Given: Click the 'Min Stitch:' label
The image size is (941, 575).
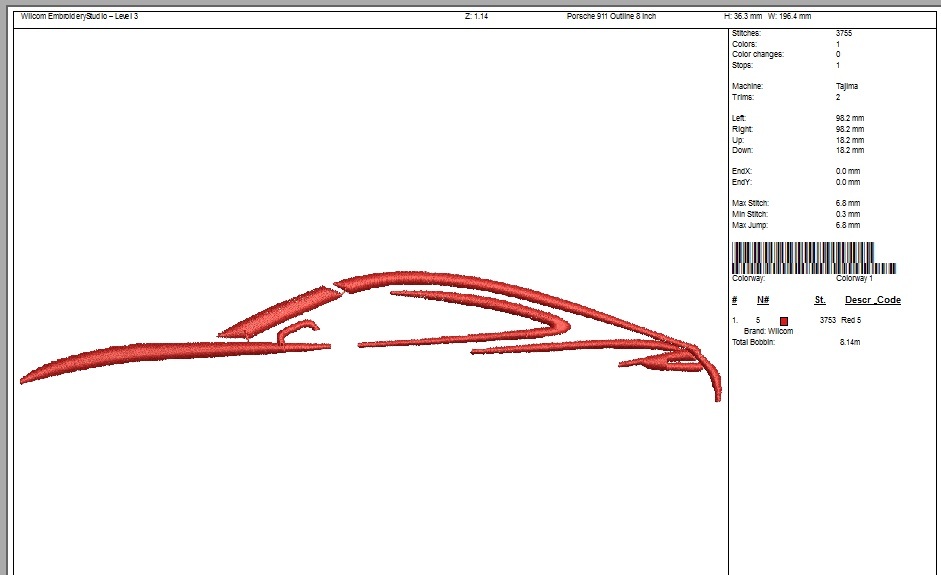Looking at the screenshot, I should click(x=750, y=214).
